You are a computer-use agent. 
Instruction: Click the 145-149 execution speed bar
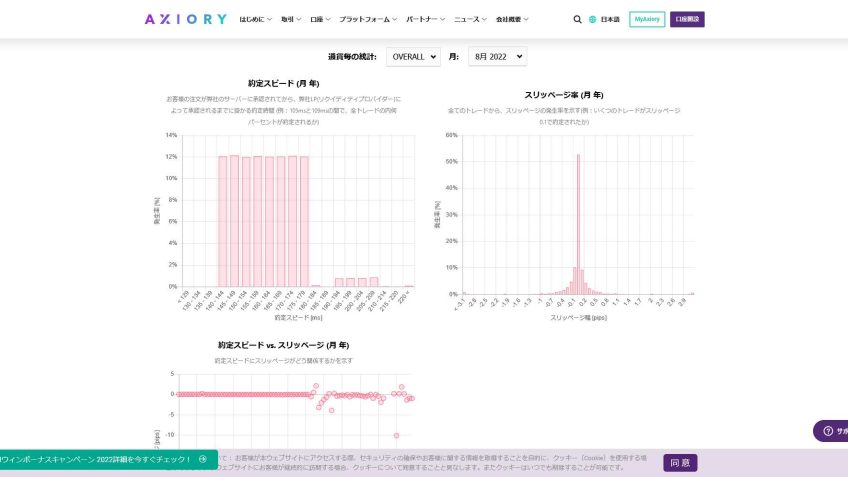click(234, 222)
